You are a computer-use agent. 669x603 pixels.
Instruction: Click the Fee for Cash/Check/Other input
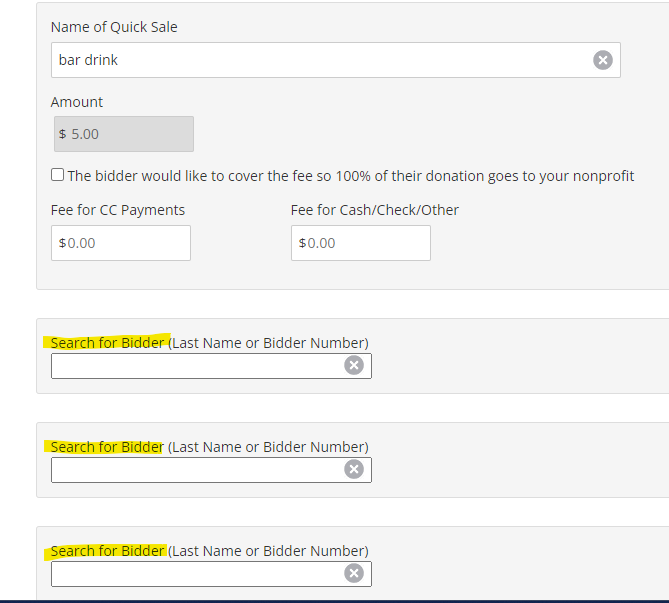click(x=361, y=243)
